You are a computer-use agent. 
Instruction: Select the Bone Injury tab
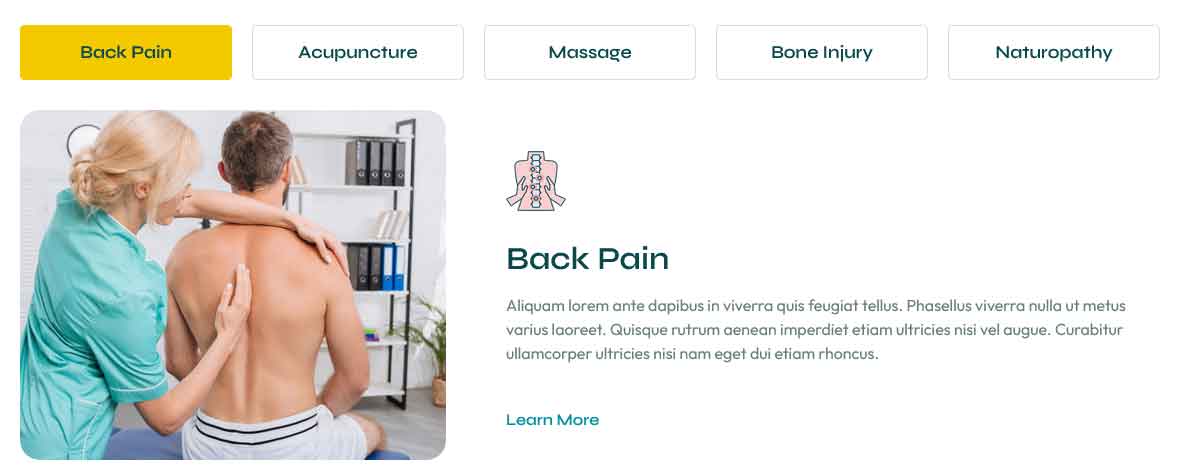(x=821, y=52)
